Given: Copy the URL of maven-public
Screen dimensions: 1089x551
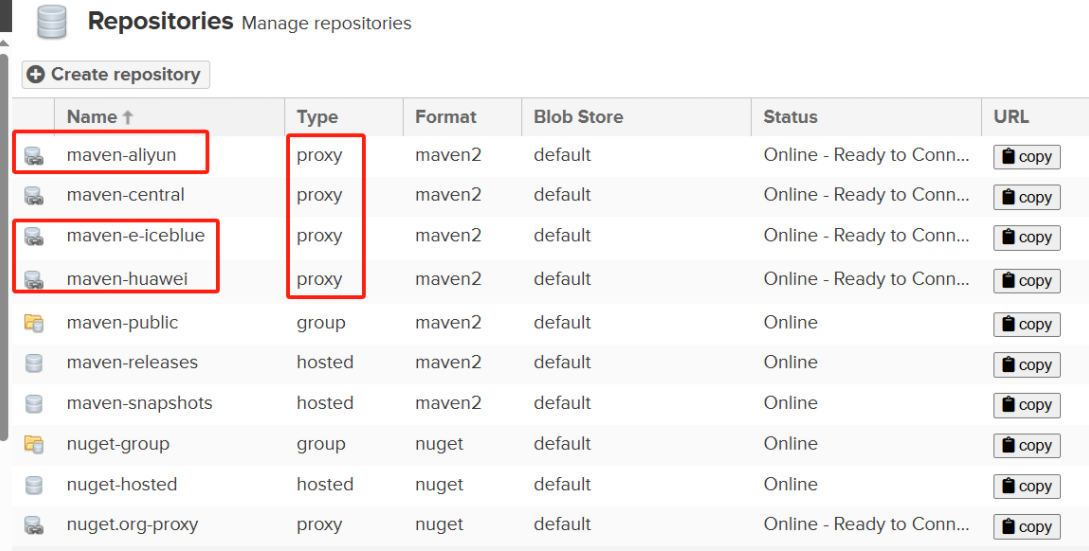Looking at the screenshot, I should pyautogui.click(x=1026, y=324).
